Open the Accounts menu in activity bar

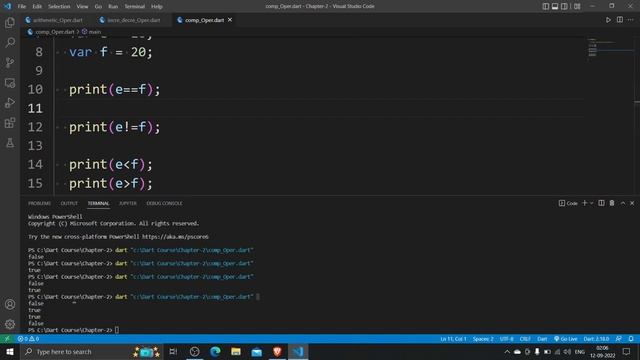click(x=10, y=304)
